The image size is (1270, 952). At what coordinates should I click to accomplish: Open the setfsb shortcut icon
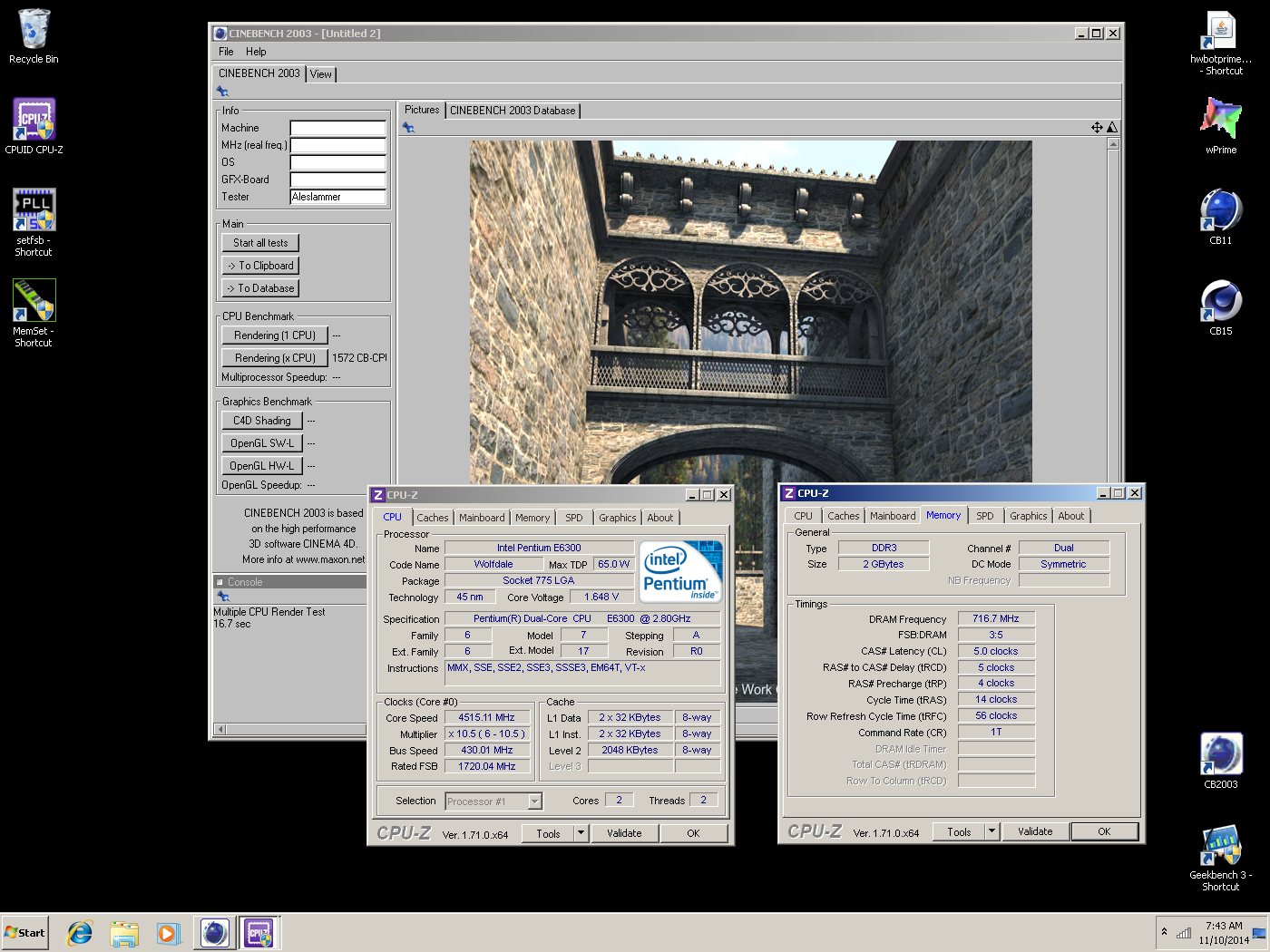[34, 222]
